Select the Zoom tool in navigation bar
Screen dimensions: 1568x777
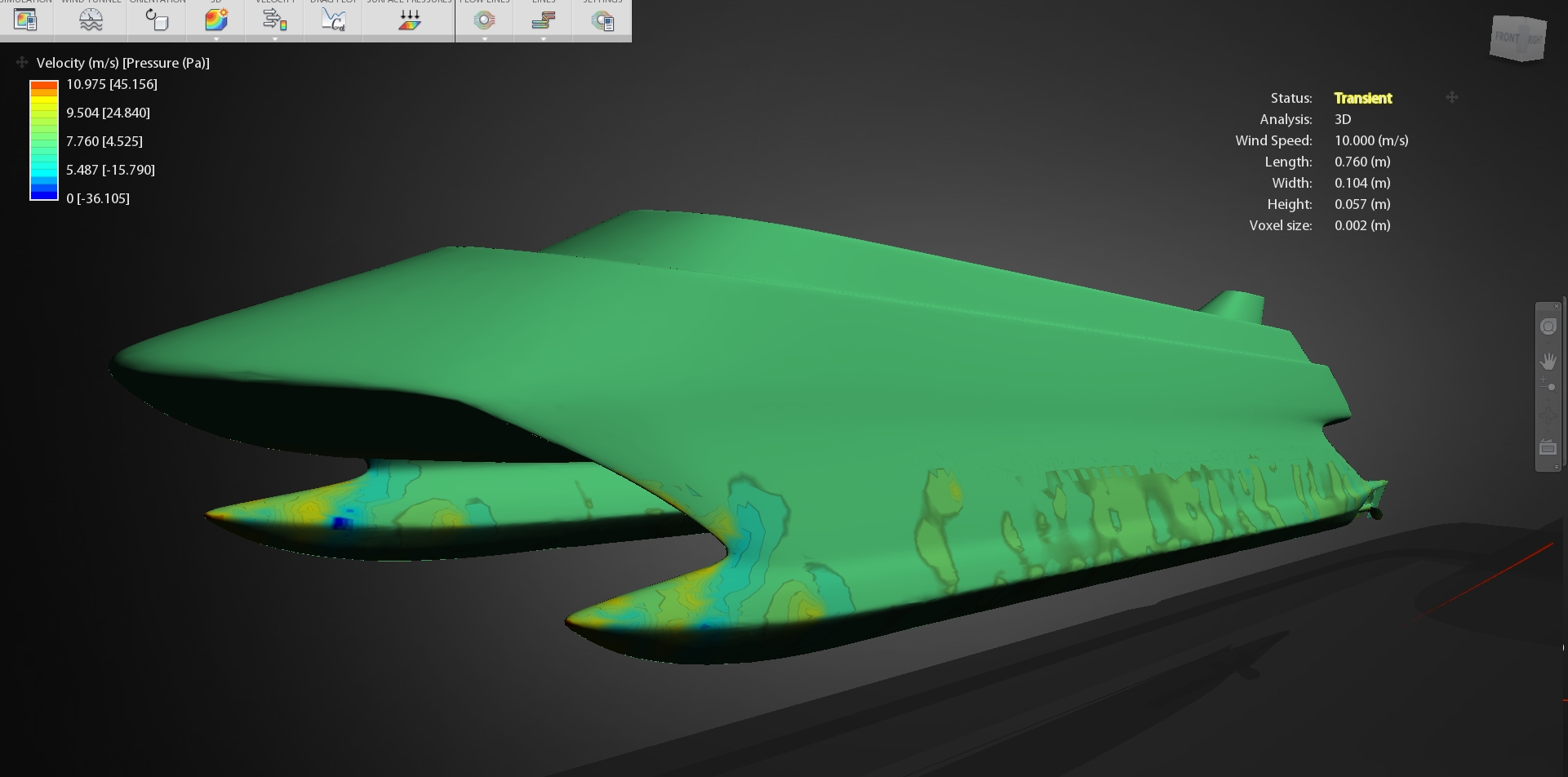tap(1548, 385)
